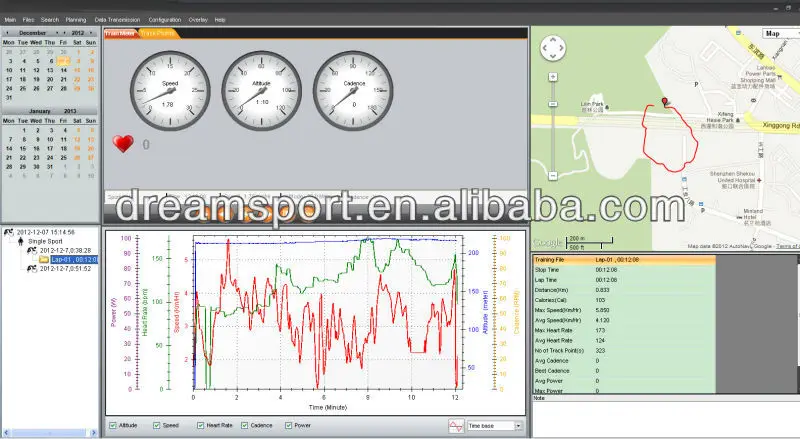
Task: Toggle the Altitude checkbox
Action: tap(113, 425)
